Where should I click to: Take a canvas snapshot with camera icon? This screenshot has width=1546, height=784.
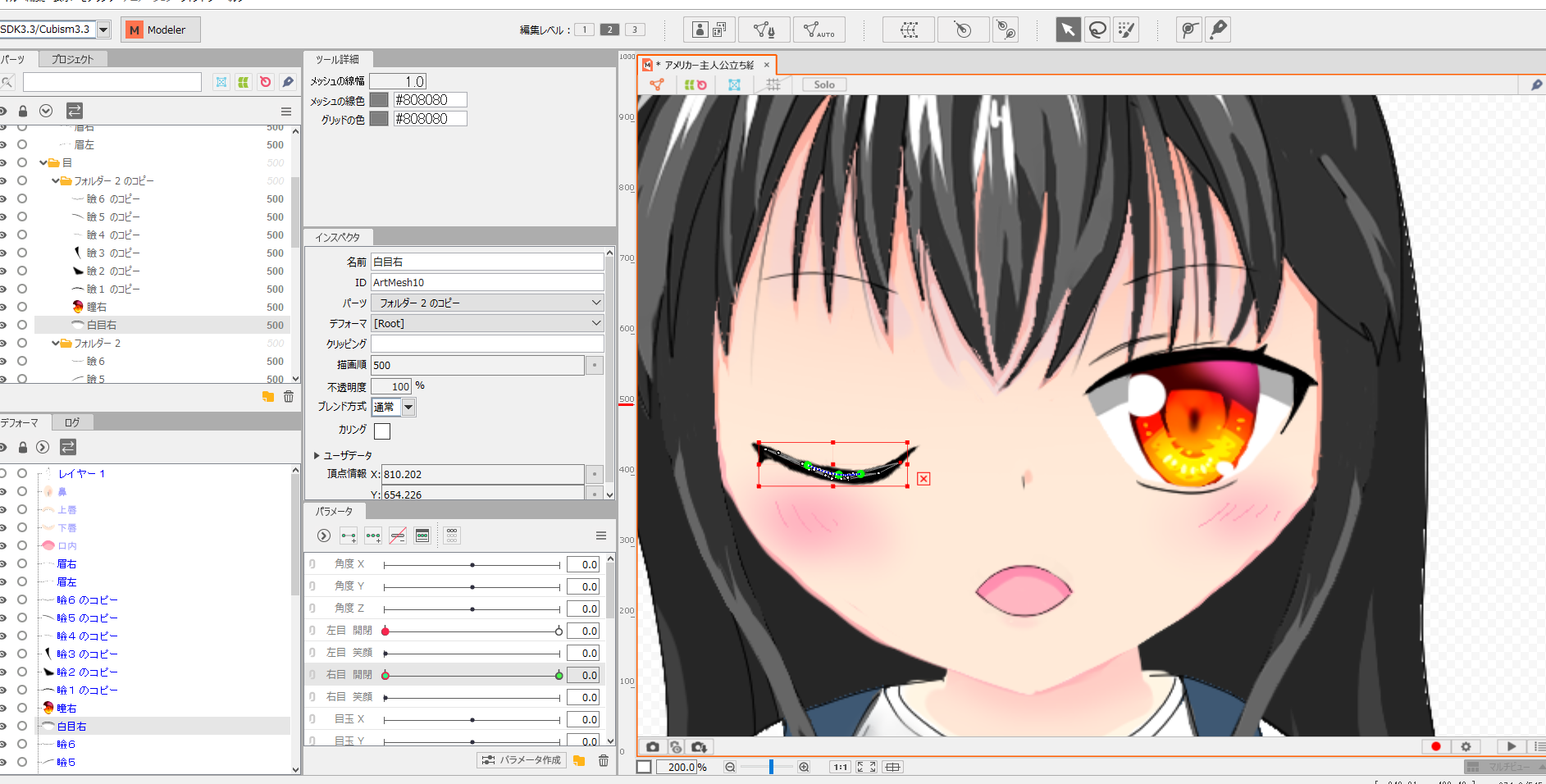653,746
